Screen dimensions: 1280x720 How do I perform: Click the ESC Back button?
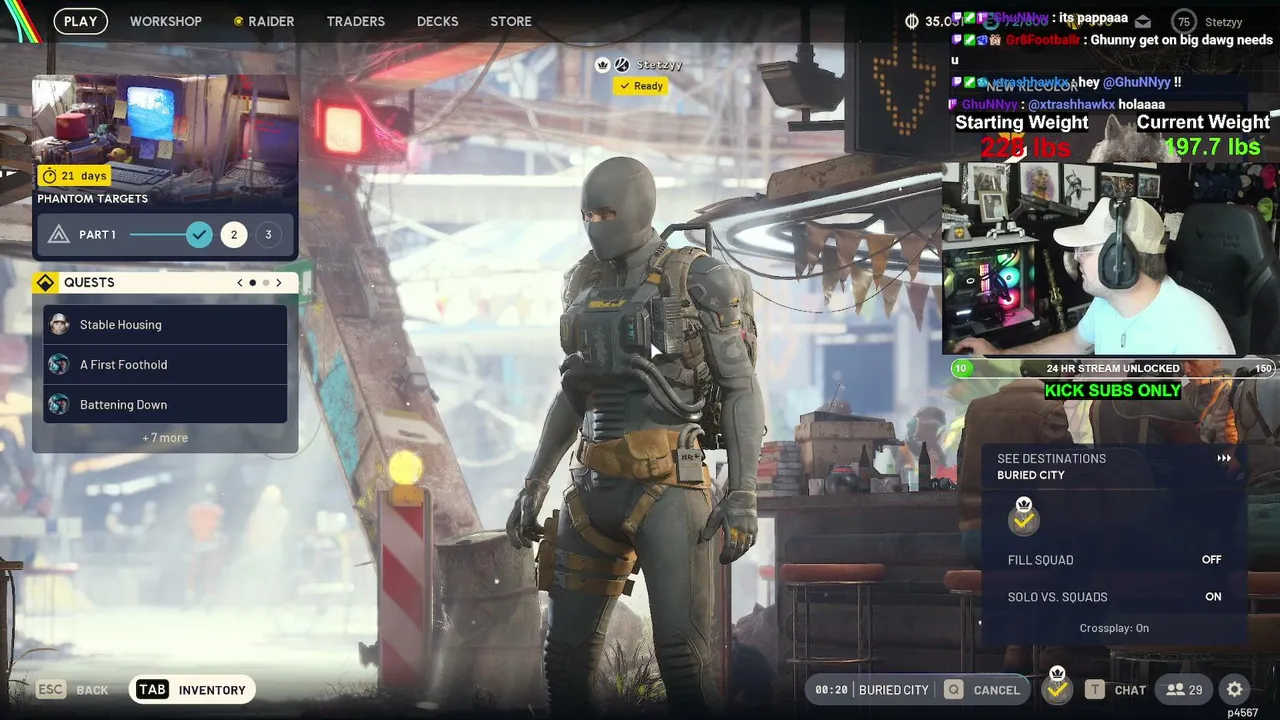point(72,690)
